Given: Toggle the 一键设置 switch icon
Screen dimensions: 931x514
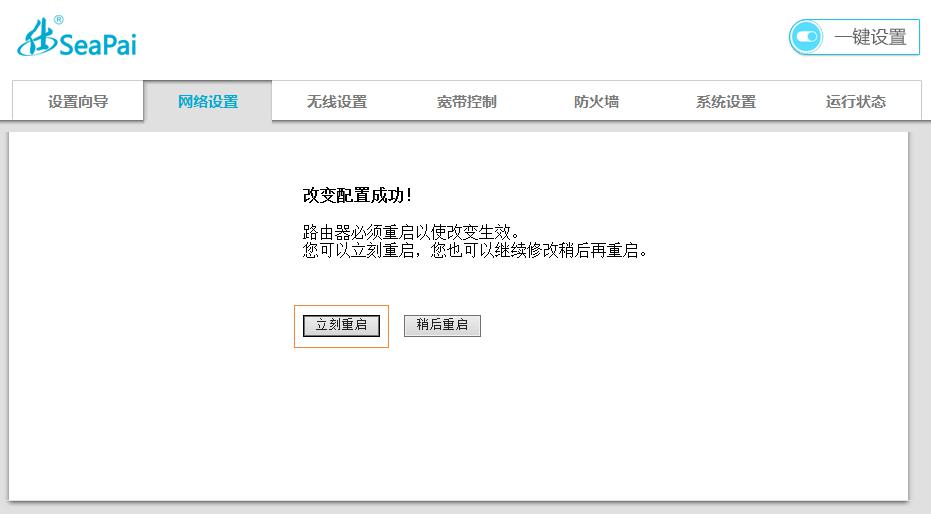Looking at the screenshot, I should coord(806,37).
